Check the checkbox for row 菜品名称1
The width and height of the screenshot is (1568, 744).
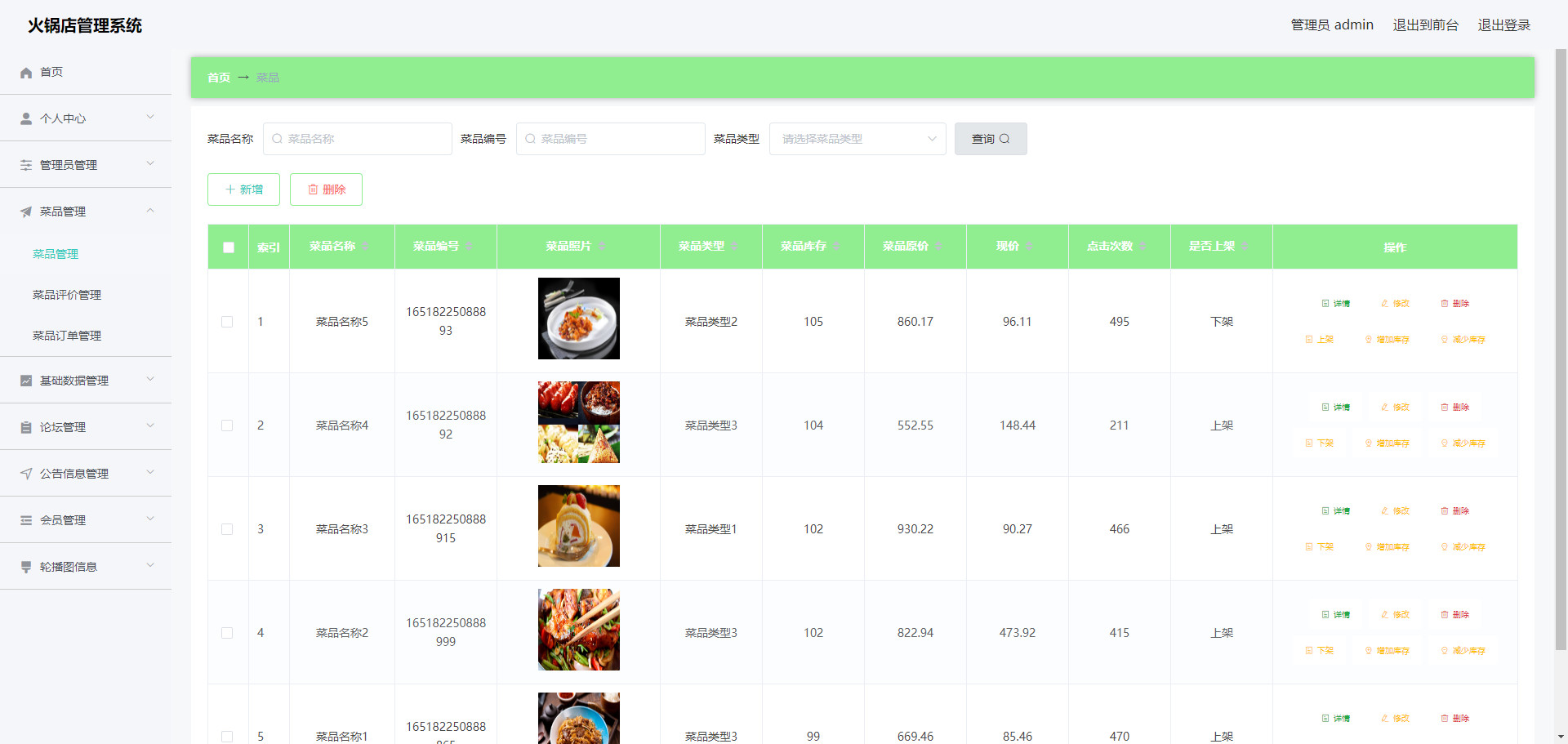point(227,737)
